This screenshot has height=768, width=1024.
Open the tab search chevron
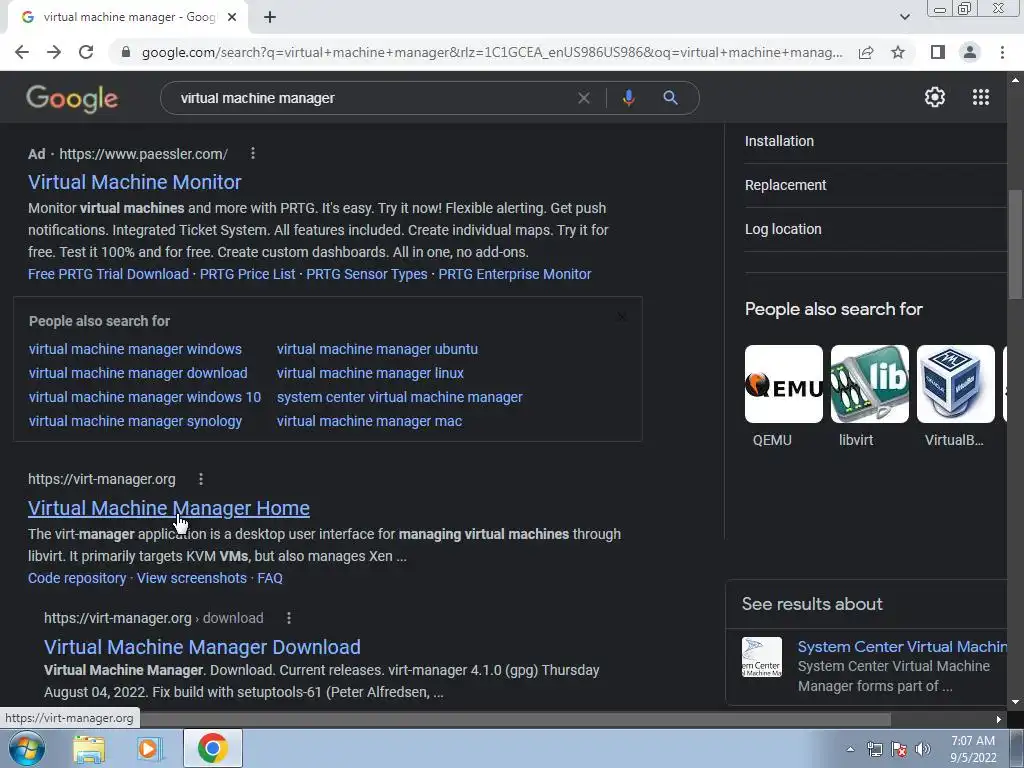tap(904, 17)
